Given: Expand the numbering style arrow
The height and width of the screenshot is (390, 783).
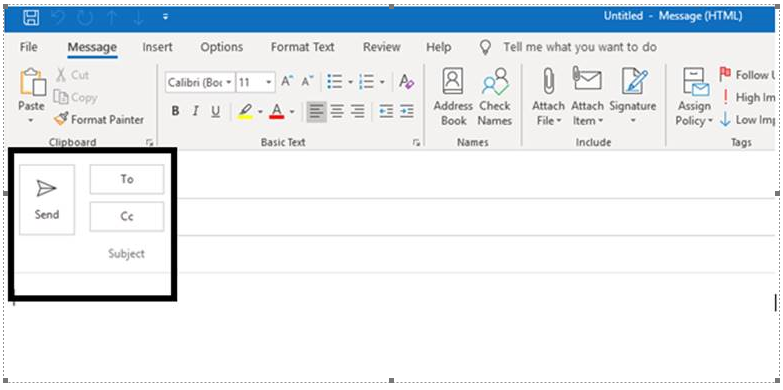Looking at the screenshot, I should [382, 82].
